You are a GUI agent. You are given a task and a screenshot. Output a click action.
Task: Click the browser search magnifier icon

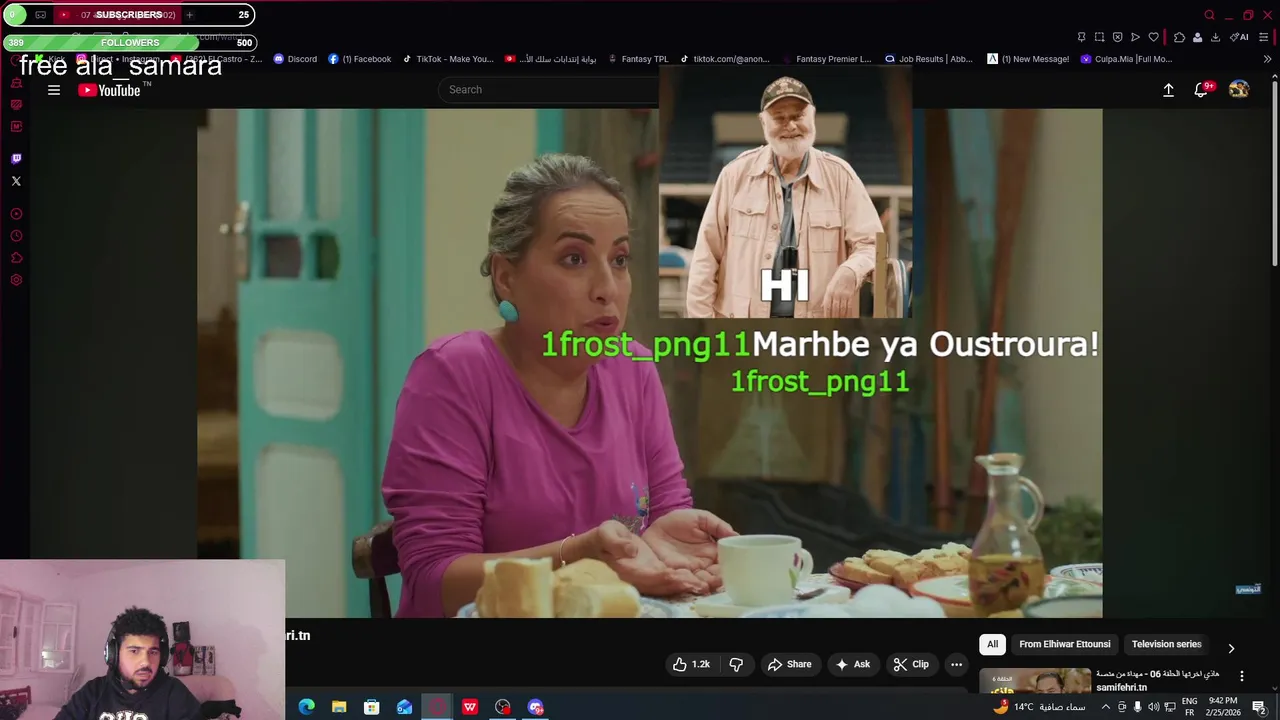click(x=1209, y=15)
